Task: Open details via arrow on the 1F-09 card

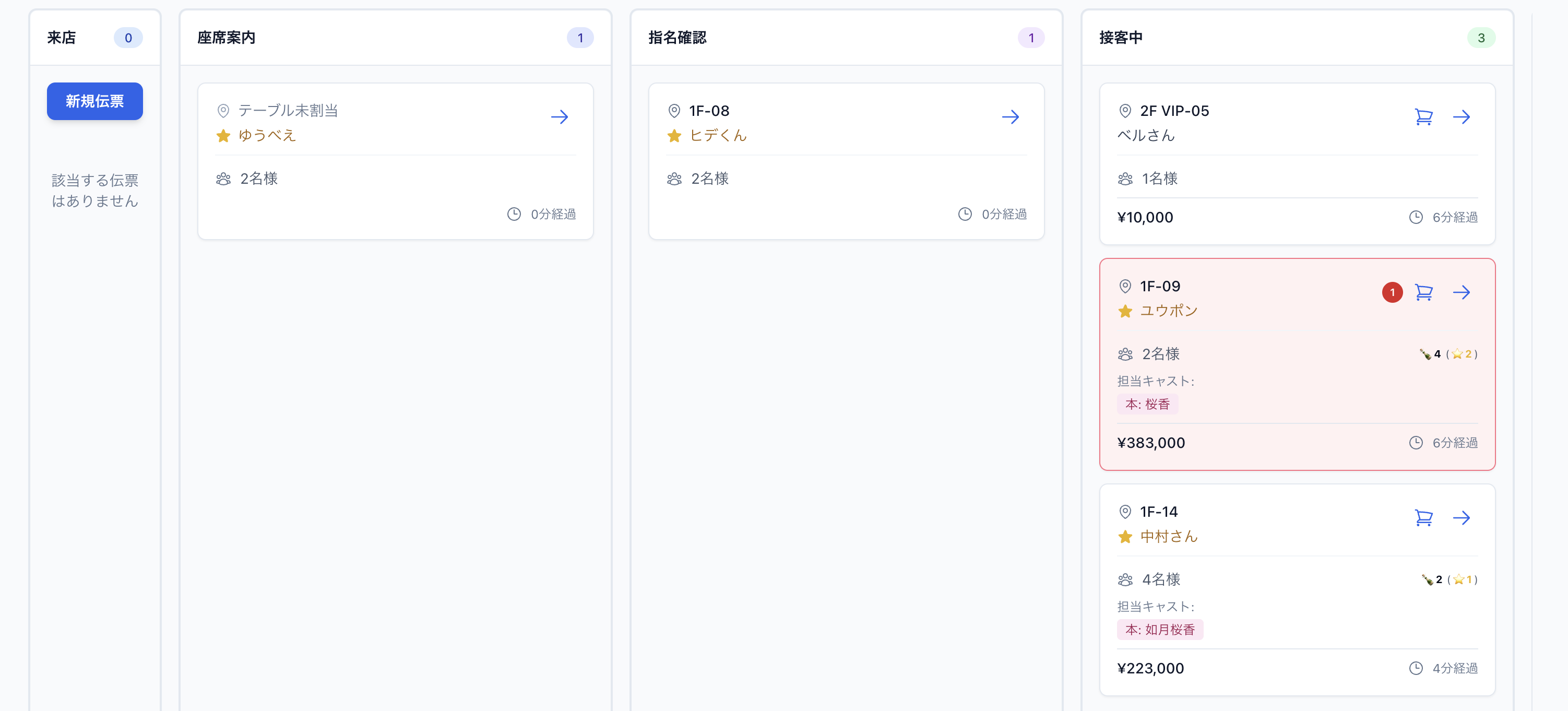Action: pyautogui.click(x=1463, y=292)
